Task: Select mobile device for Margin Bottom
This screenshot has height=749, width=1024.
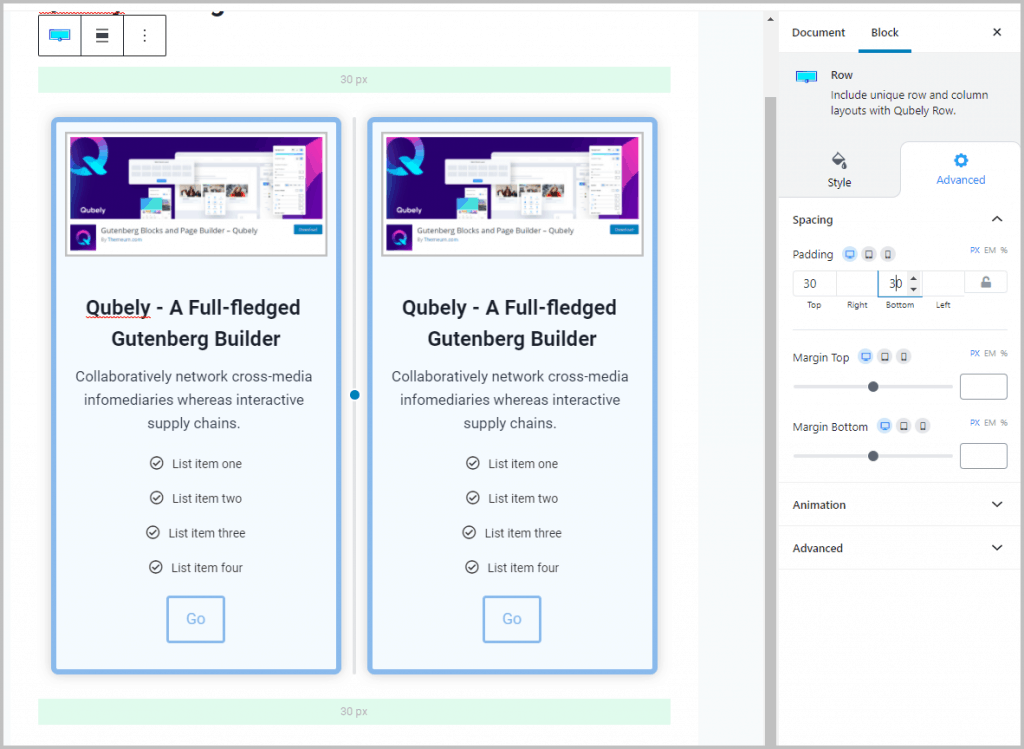Action: (x=922, y=426)
